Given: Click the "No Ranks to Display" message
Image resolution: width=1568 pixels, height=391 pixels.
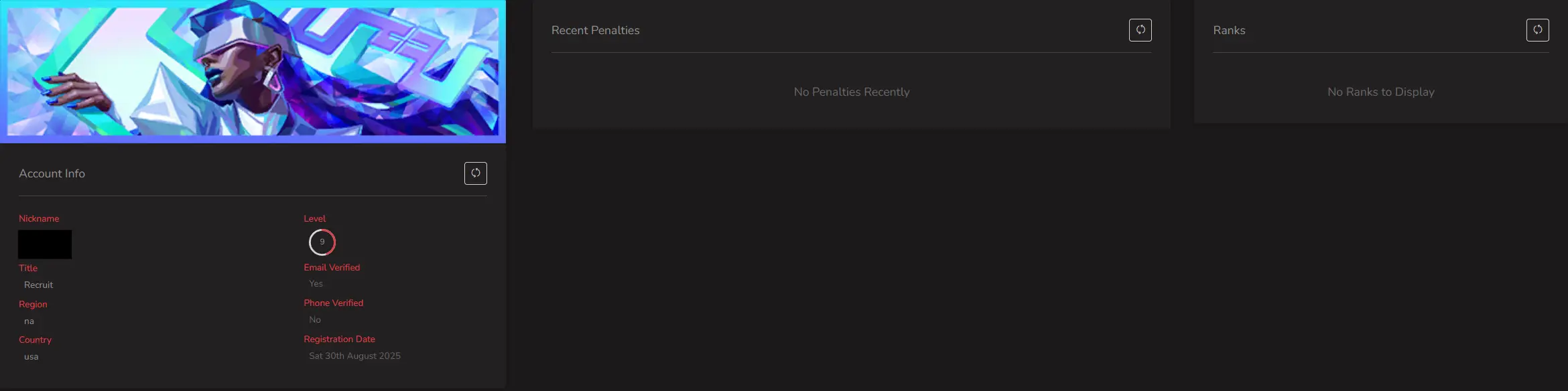Looking at the screenshot, I should coord(1380,92).
